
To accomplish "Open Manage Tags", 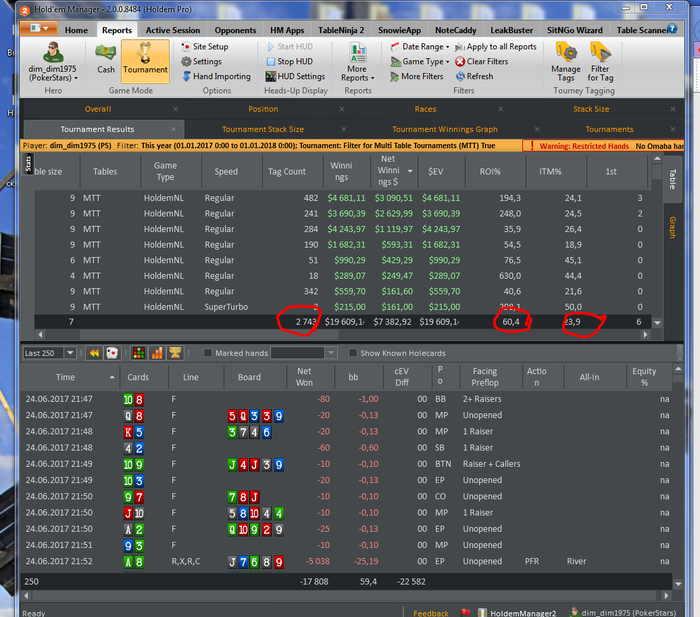I will pos(566,62).
